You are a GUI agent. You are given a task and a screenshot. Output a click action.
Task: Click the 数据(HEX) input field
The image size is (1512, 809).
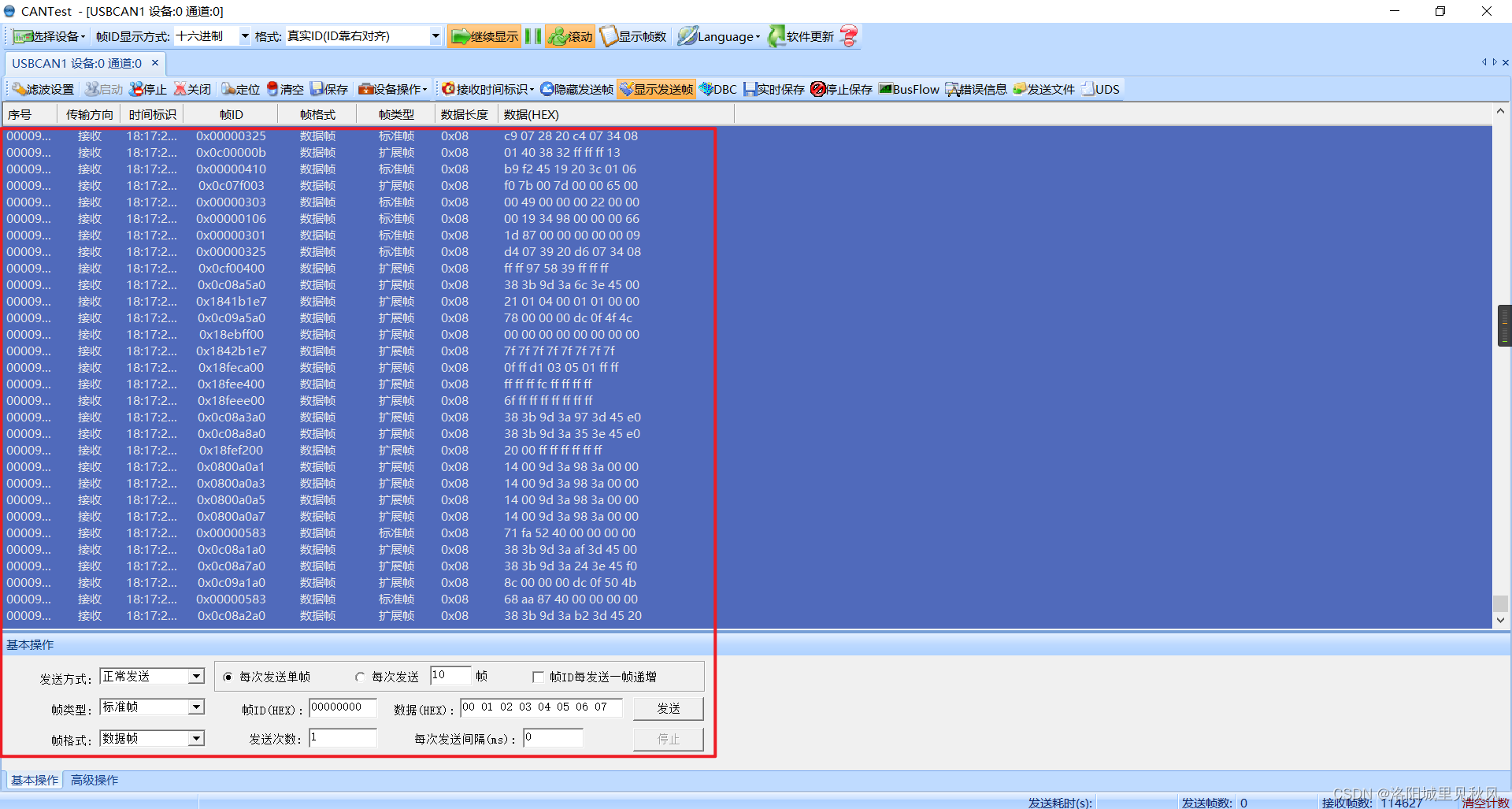541,707
